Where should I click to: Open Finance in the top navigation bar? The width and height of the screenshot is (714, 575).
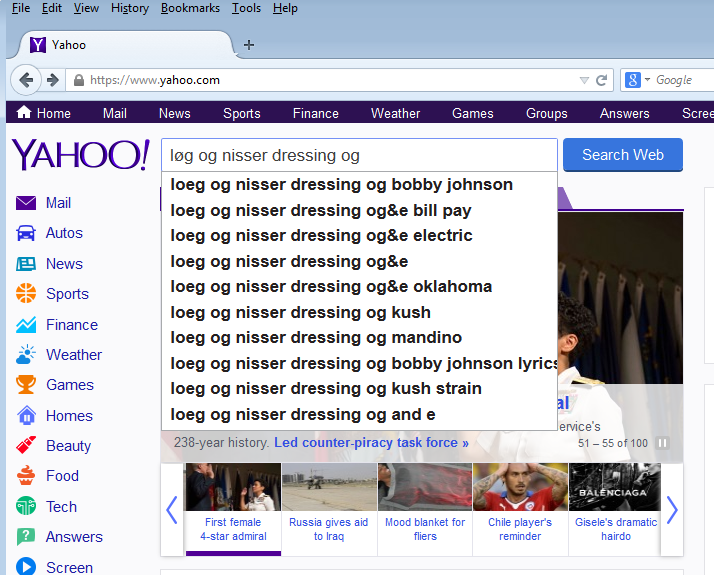coord(316,113)
